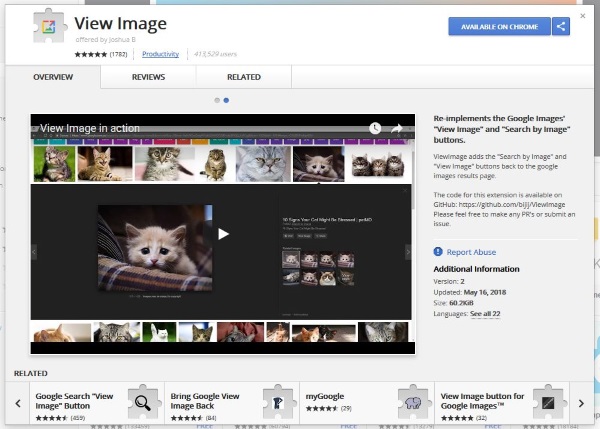Click the "Version: 2" text
This screenshot has width=600, height=429.
[449, 281]
